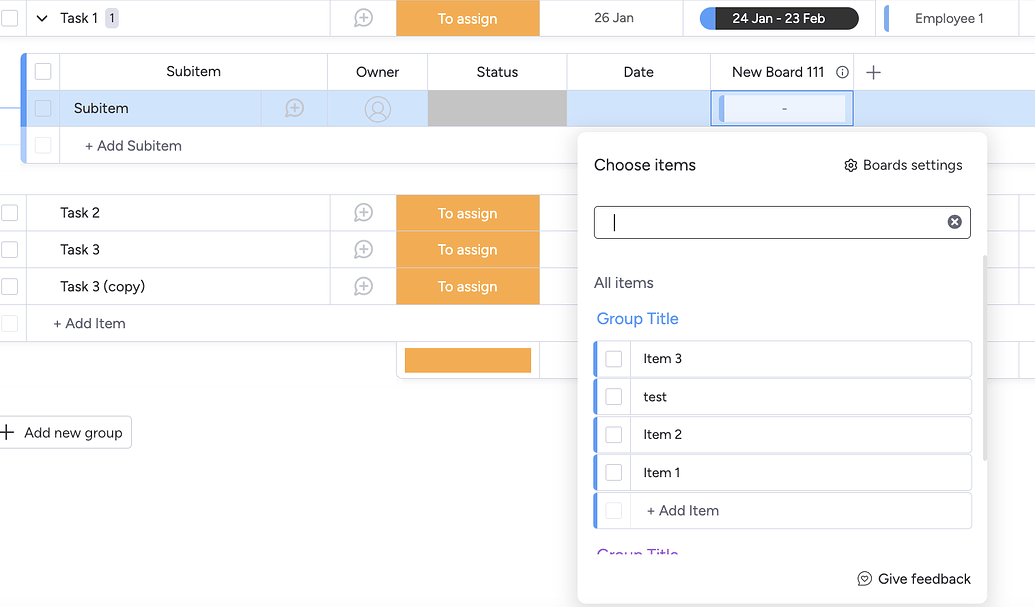1035x607 pixels.
Task: Open the conversation icon for Task 1
Action: point(363,18)
